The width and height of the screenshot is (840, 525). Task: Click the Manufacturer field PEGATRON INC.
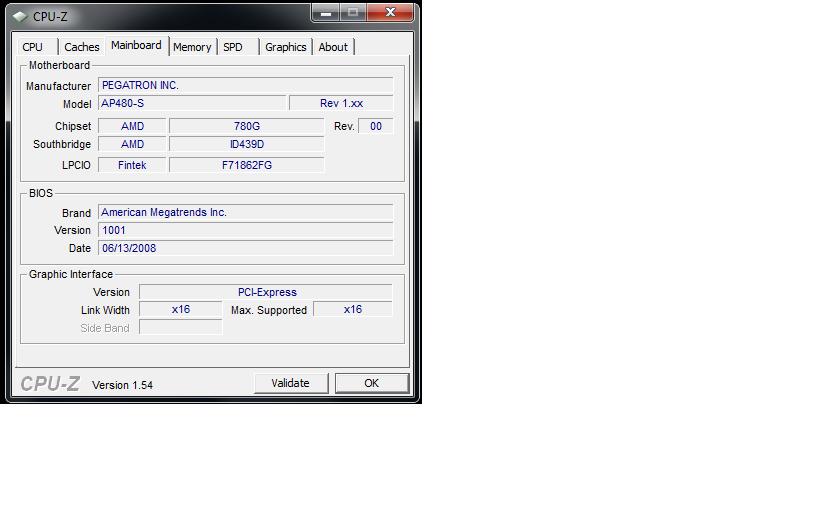click(x=245, y=85)
